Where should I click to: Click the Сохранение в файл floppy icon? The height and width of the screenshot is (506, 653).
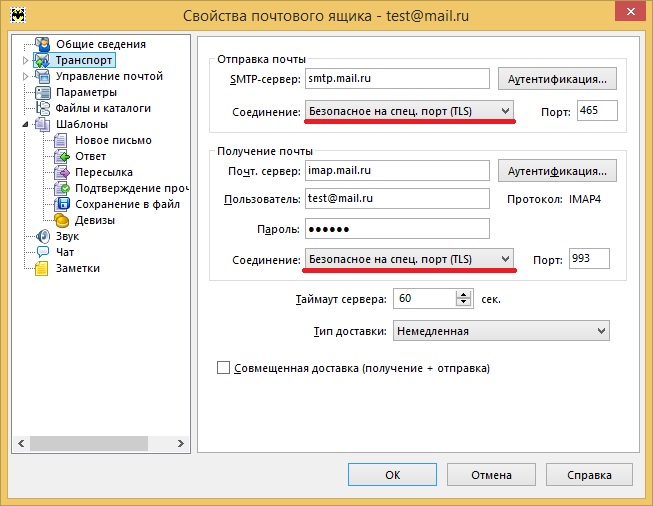click(x=61, y=204)
